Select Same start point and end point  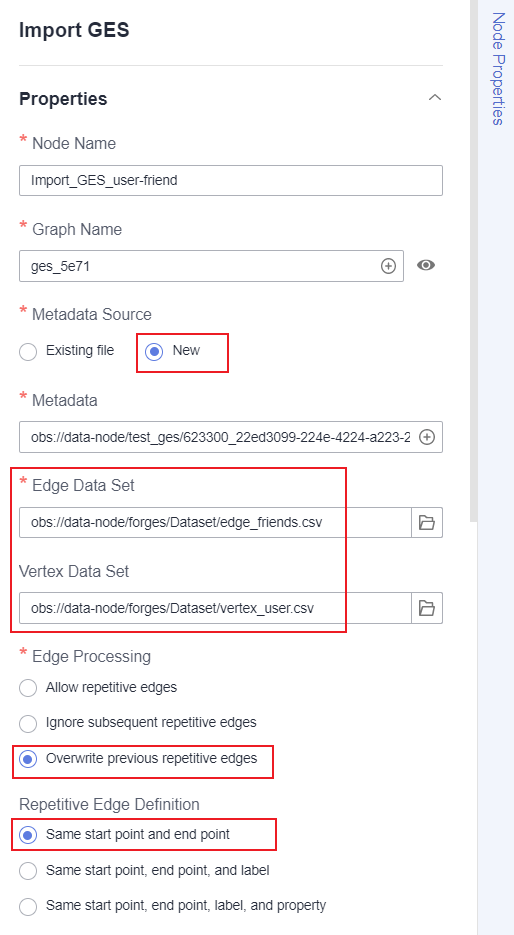[28, 835]
